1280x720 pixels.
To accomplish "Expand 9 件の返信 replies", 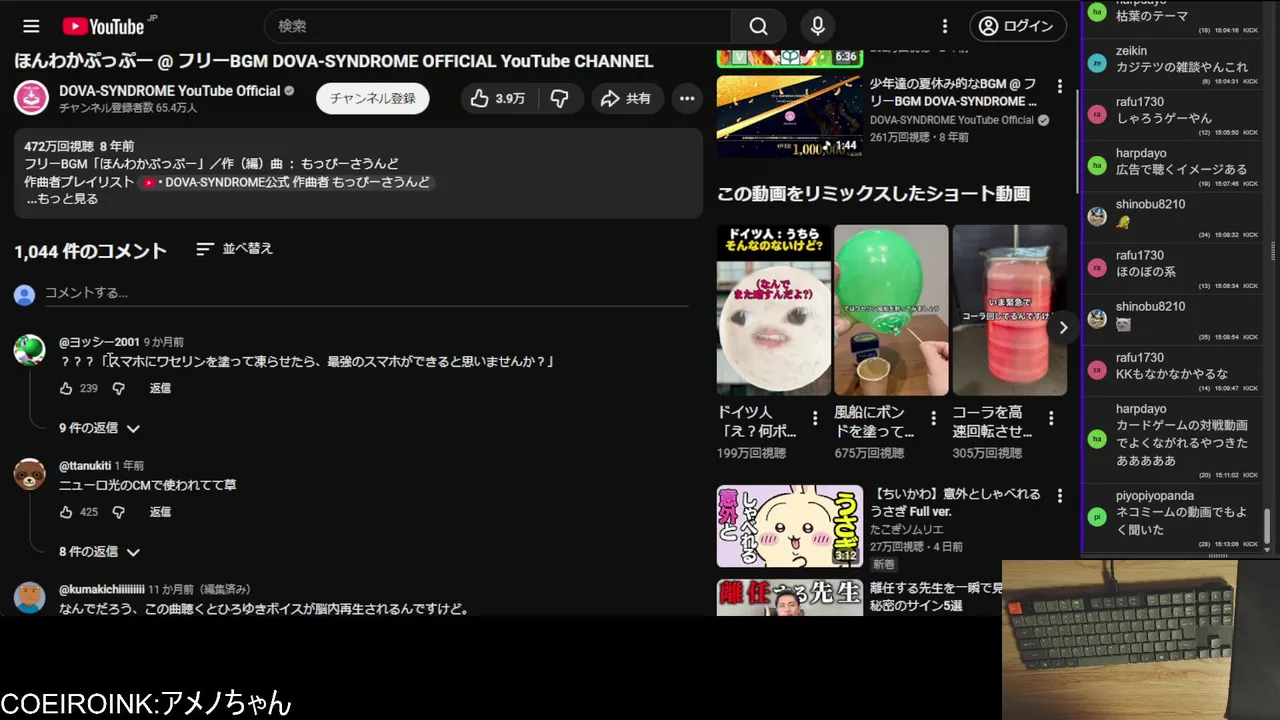I will [x=99, y=428].
